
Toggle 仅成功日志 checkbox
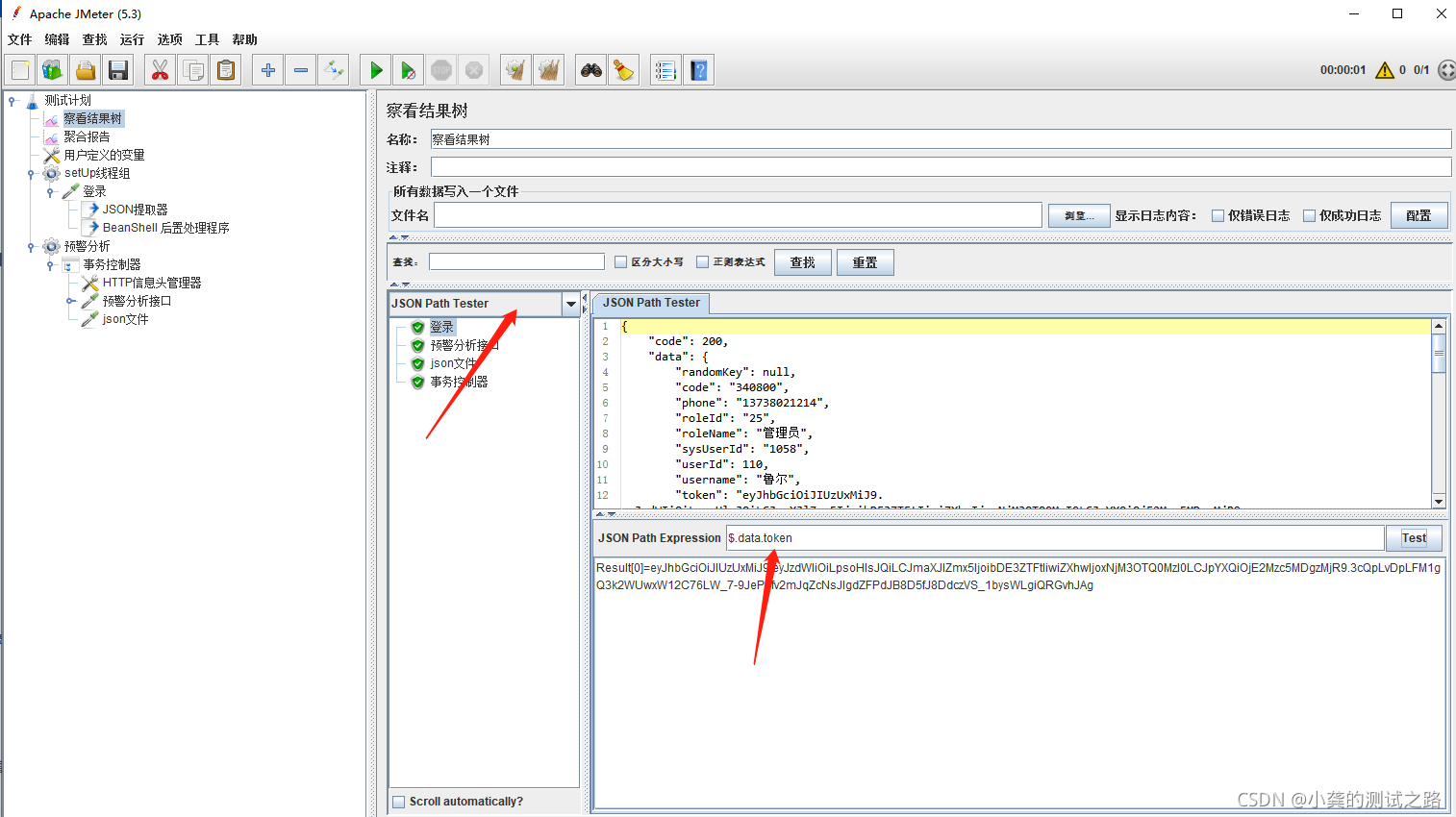point(1309,215)
